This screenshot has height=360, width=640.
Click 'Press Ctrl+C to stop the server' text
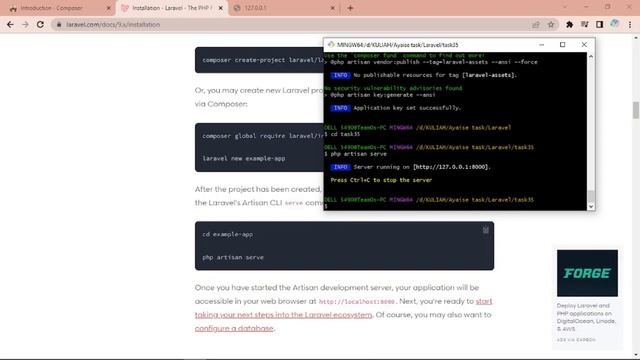click(381, 180)
